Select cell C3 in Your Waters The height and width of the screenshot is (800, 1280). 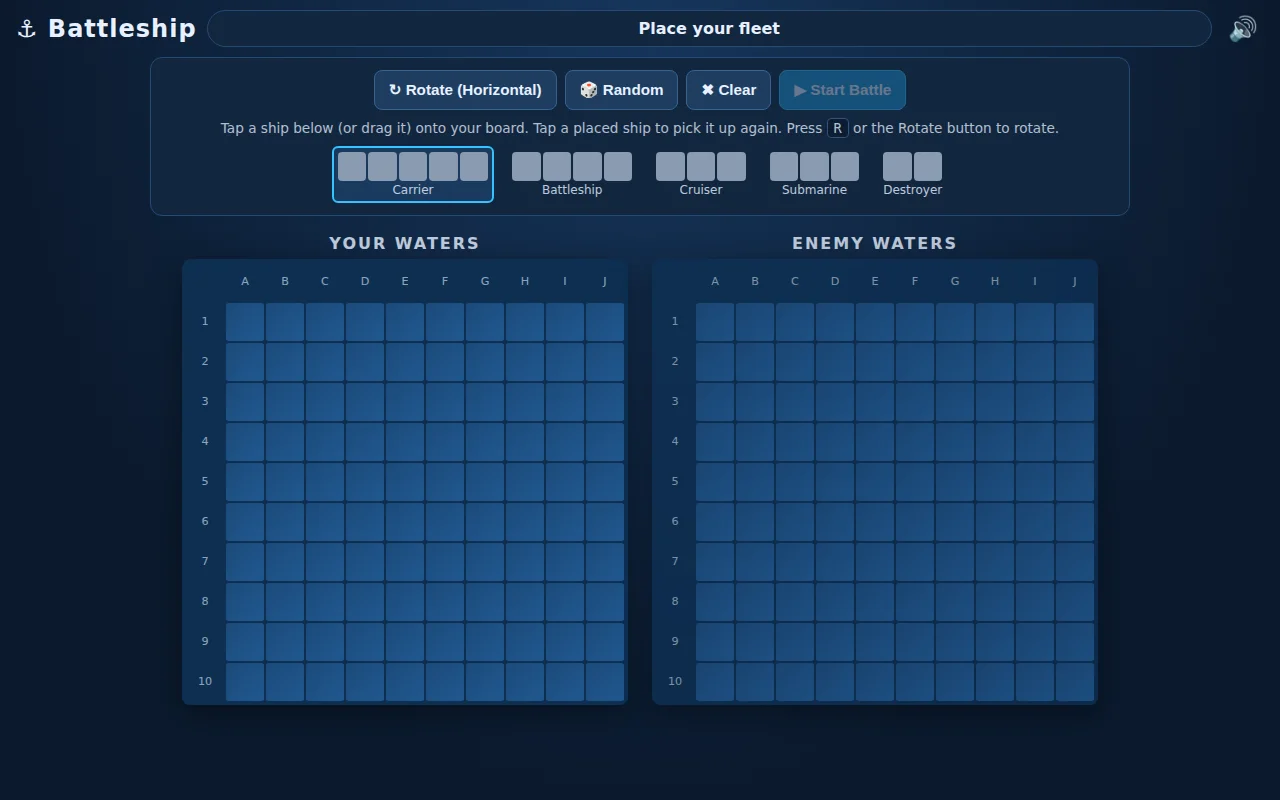325,402
